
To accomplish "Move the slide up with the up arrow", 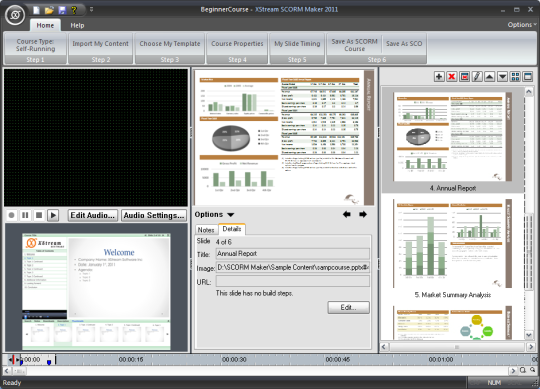I will point(490,76).
